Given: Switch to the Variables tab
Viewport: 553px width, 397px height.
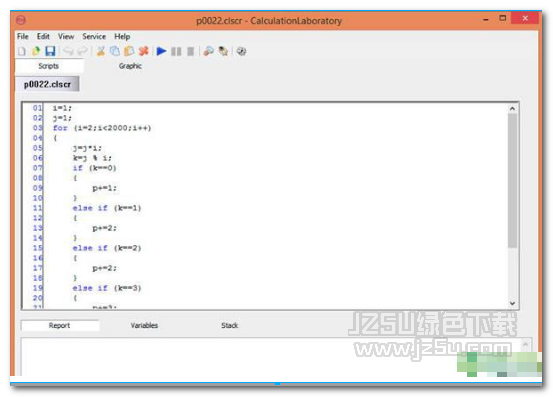Looking at the screenshot, I should [x=144, y=325].
